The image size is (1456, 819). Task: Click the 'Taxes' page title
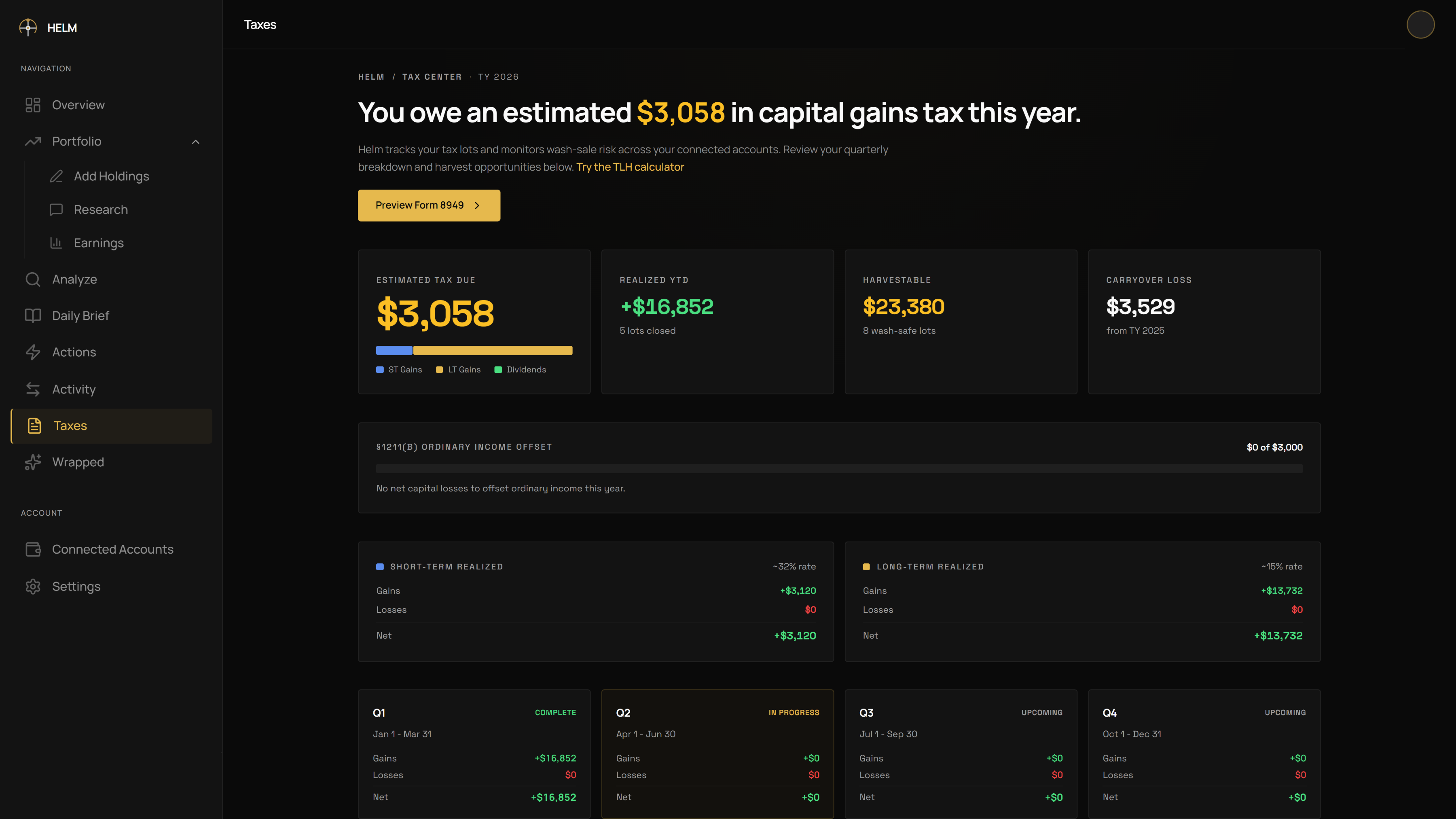[x=260, y=24]
